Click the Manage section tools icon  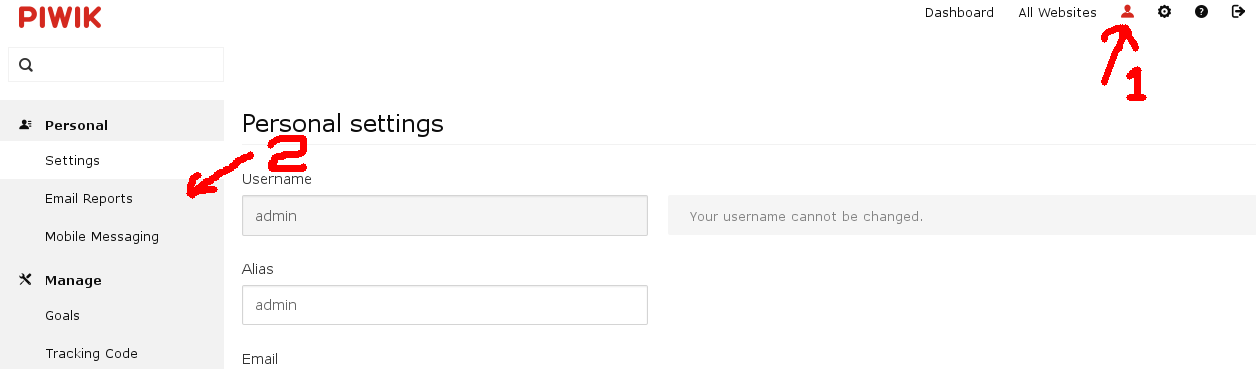point(26,280)
